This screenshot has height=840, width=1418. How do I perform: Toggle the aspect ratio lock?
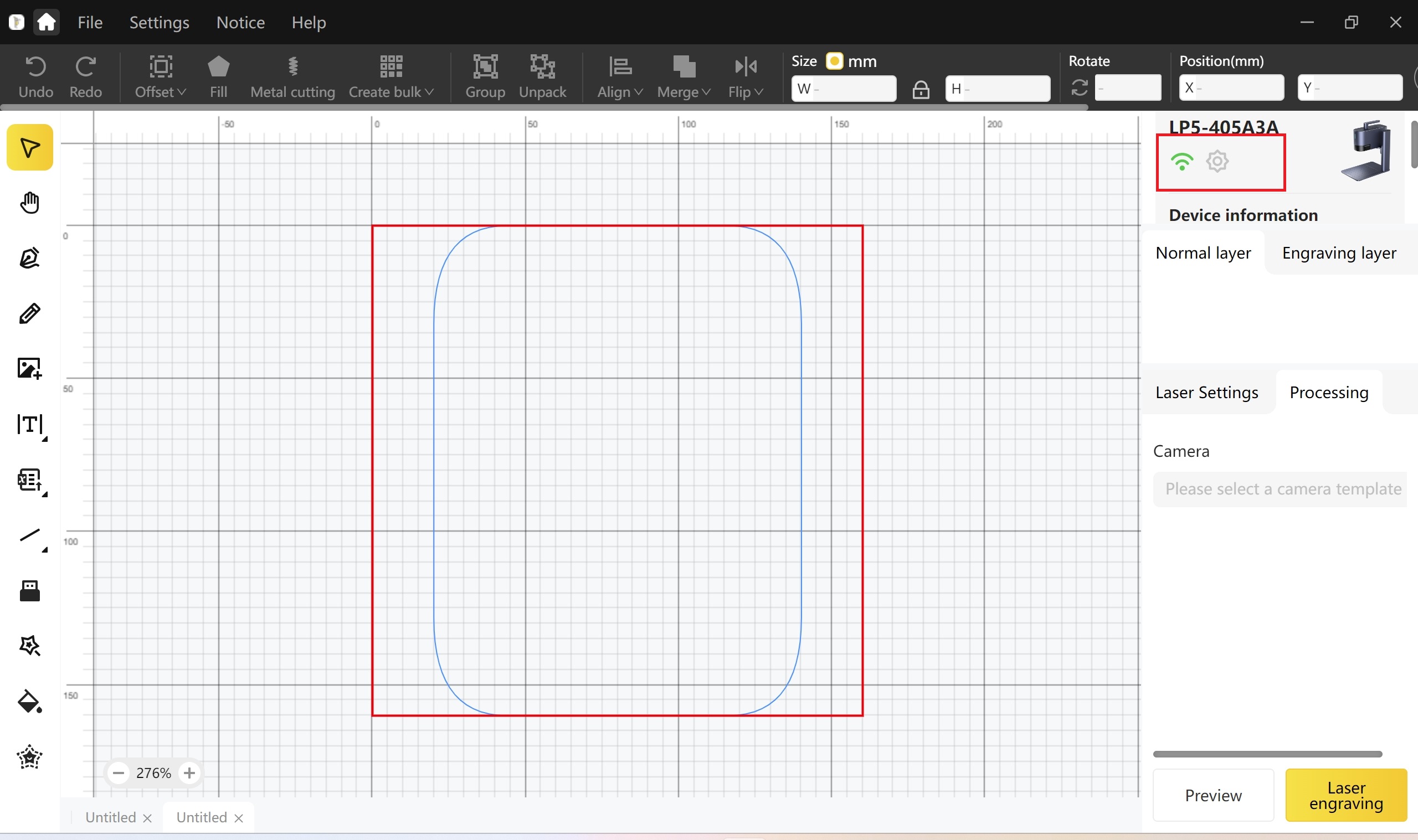[x=921, y=90]
